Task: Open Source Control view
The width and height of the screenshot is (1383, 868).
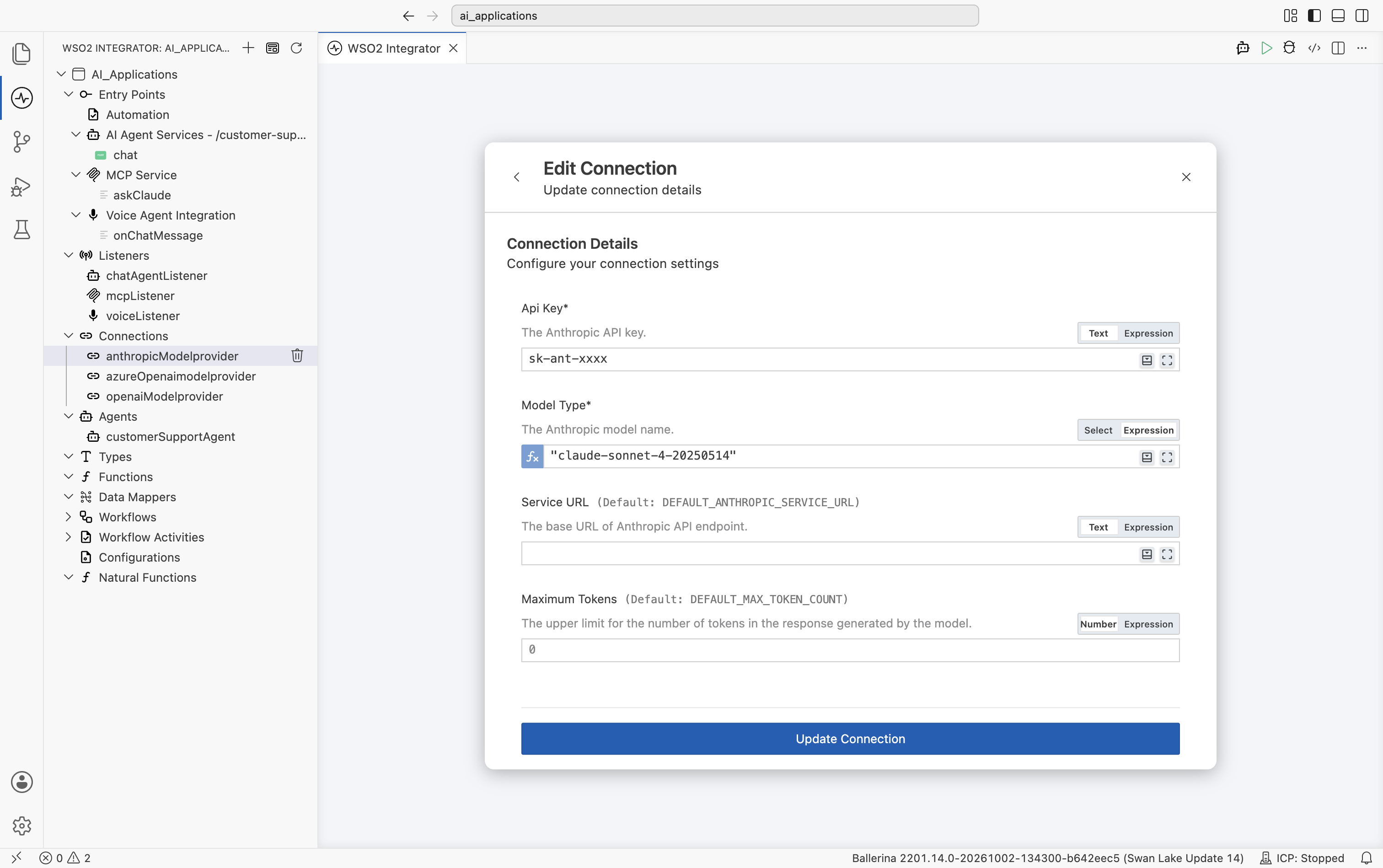Action: pos(22,141)
